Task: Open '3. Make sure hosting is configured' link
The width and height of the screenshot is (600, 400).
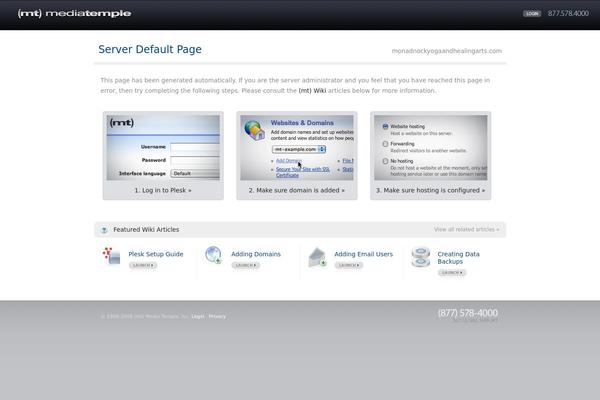Action: tap(430, 190)
